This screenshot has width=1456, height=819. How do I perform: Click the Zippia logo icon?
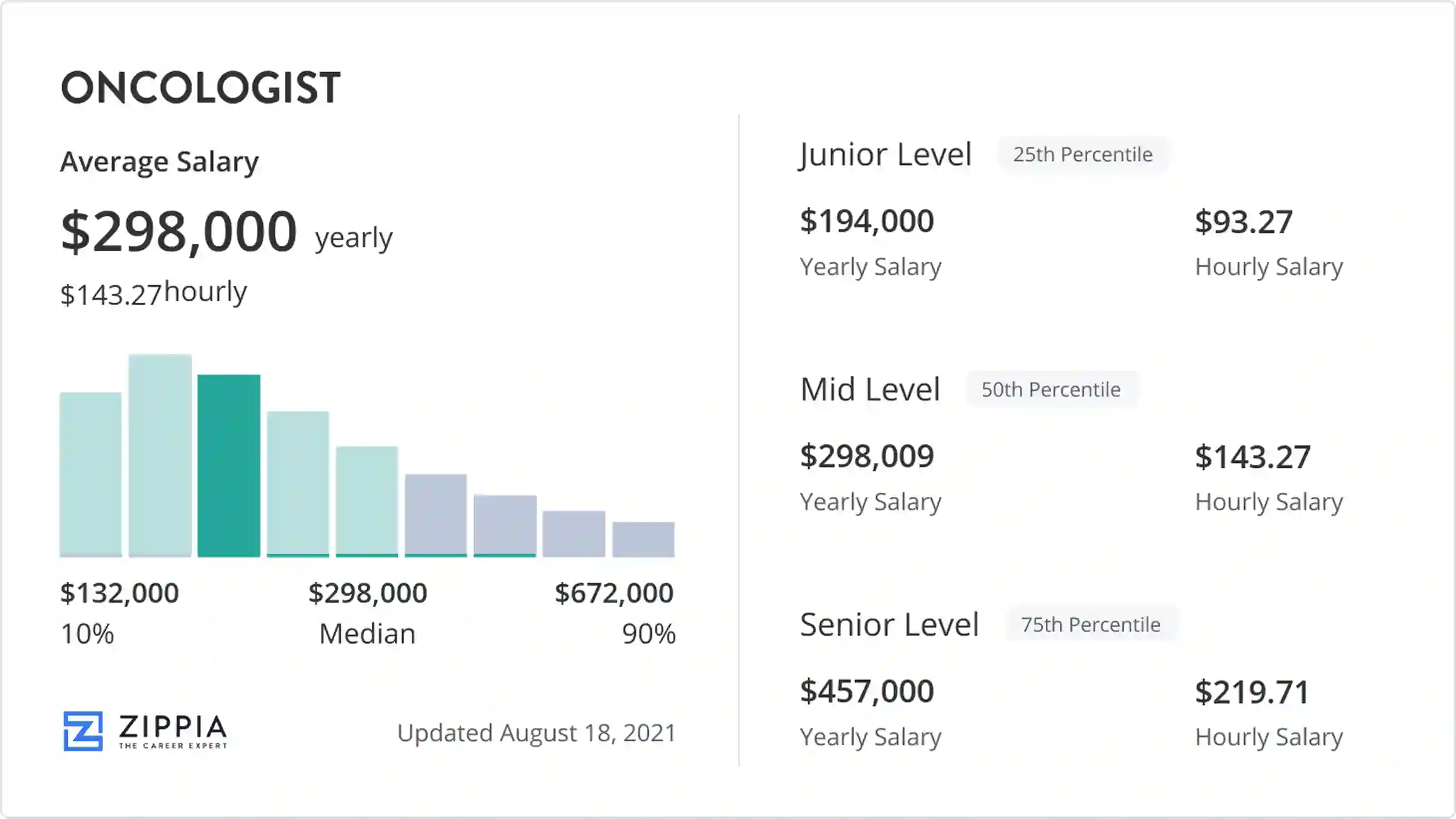coord(83,731)
